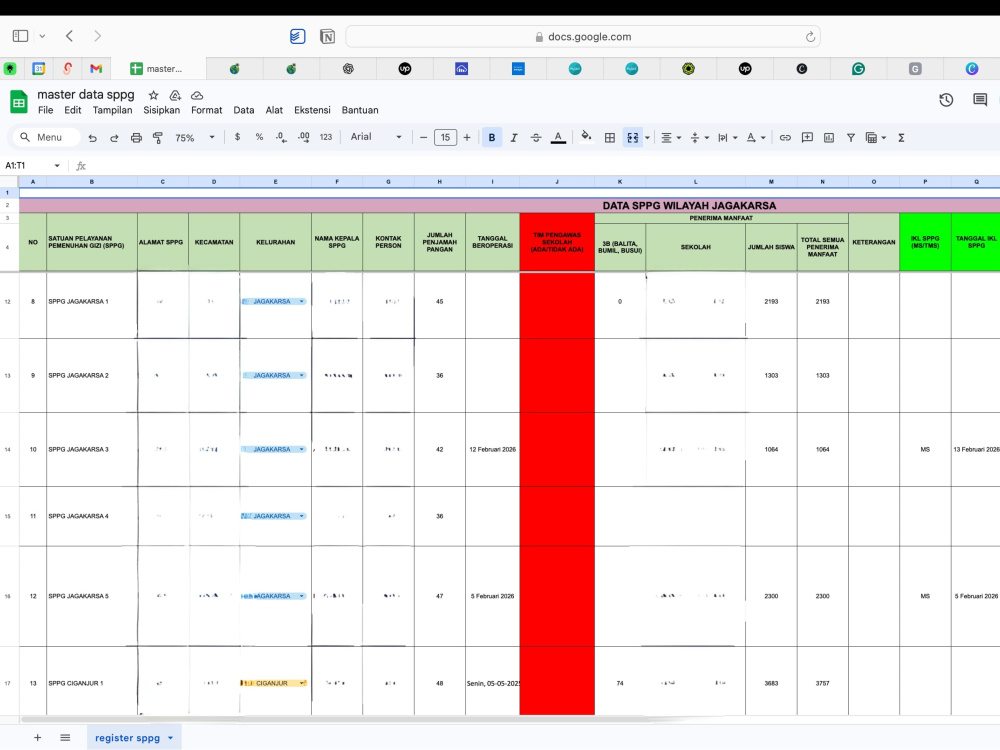View cloud save status icon

click(197, 96)
